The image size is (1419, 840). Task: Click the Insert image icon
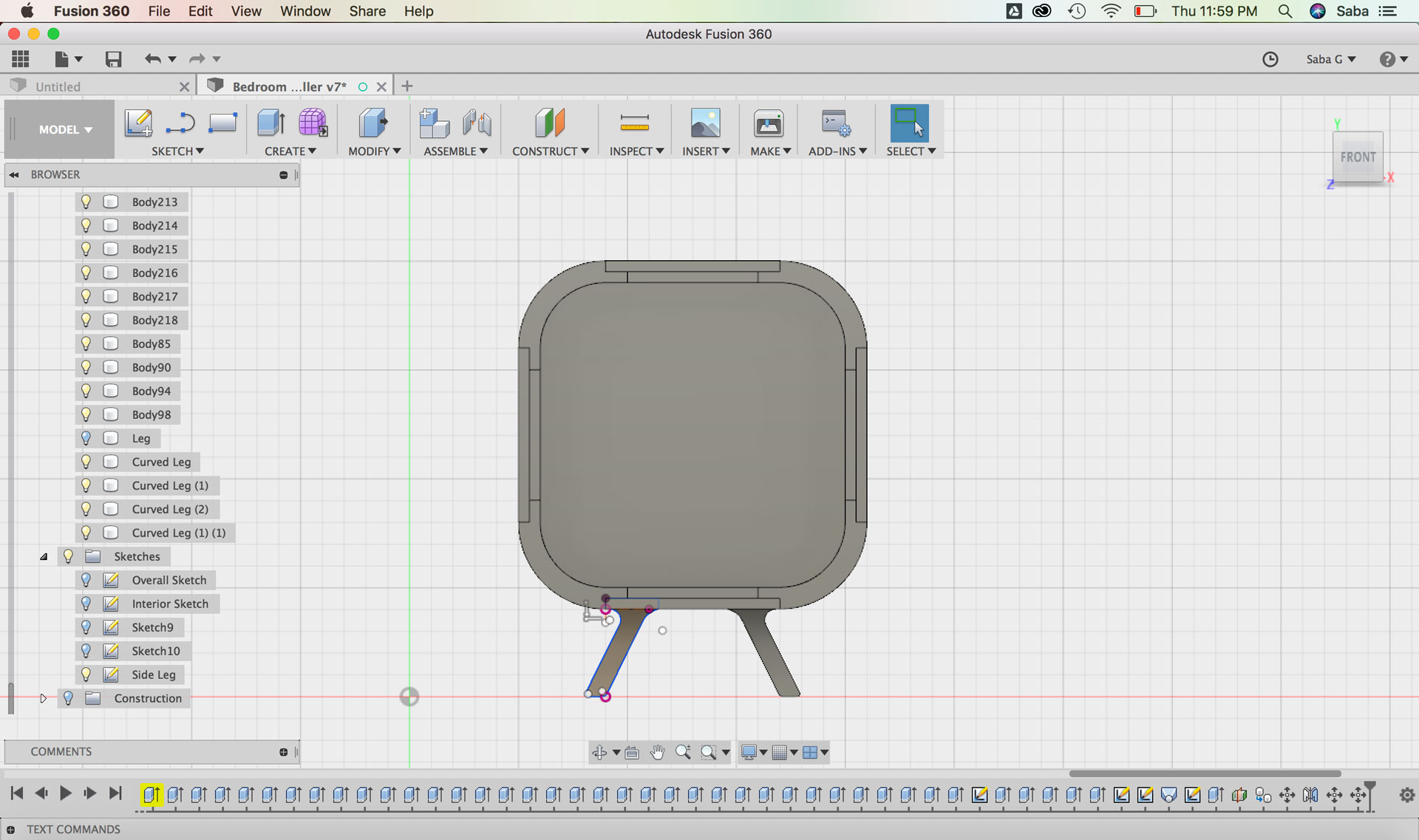pyautogui.click(x=705, y=123)
